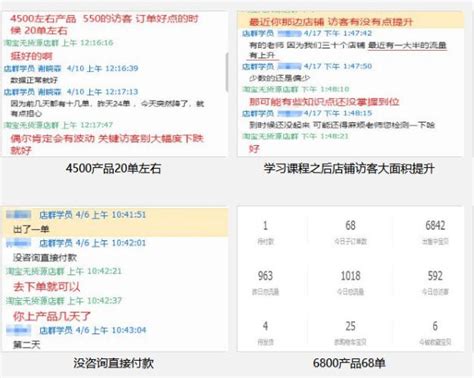Click the 店群学员 header at 4/17 1:47:42
This screenshot has height=378, width=474.
[307, 33]
